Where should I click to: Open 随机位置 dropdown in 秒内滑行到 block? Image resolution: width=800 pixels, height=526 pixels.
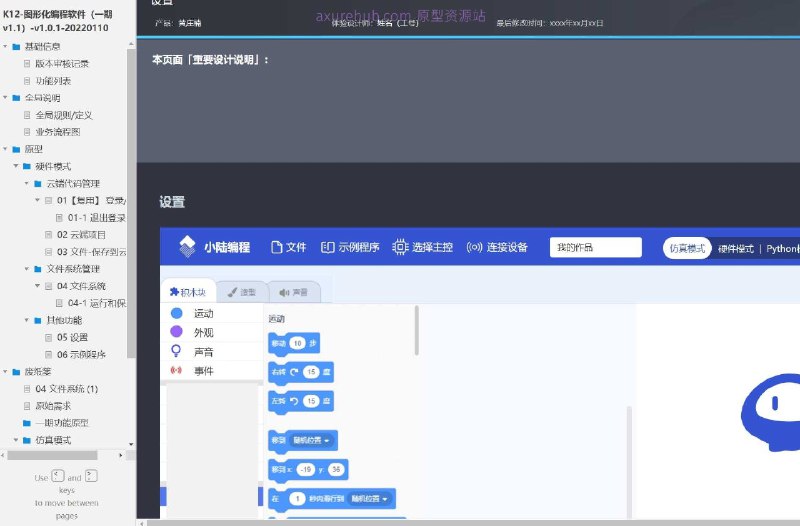(369, 498)
